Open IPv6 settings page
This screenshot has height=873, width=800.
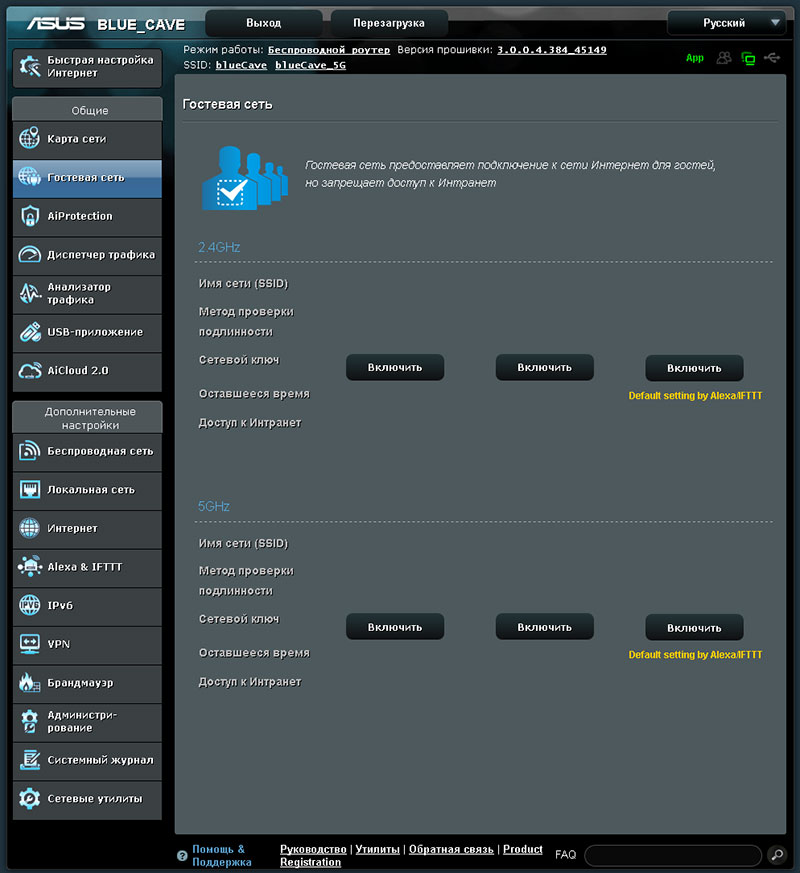click(87, 606)
